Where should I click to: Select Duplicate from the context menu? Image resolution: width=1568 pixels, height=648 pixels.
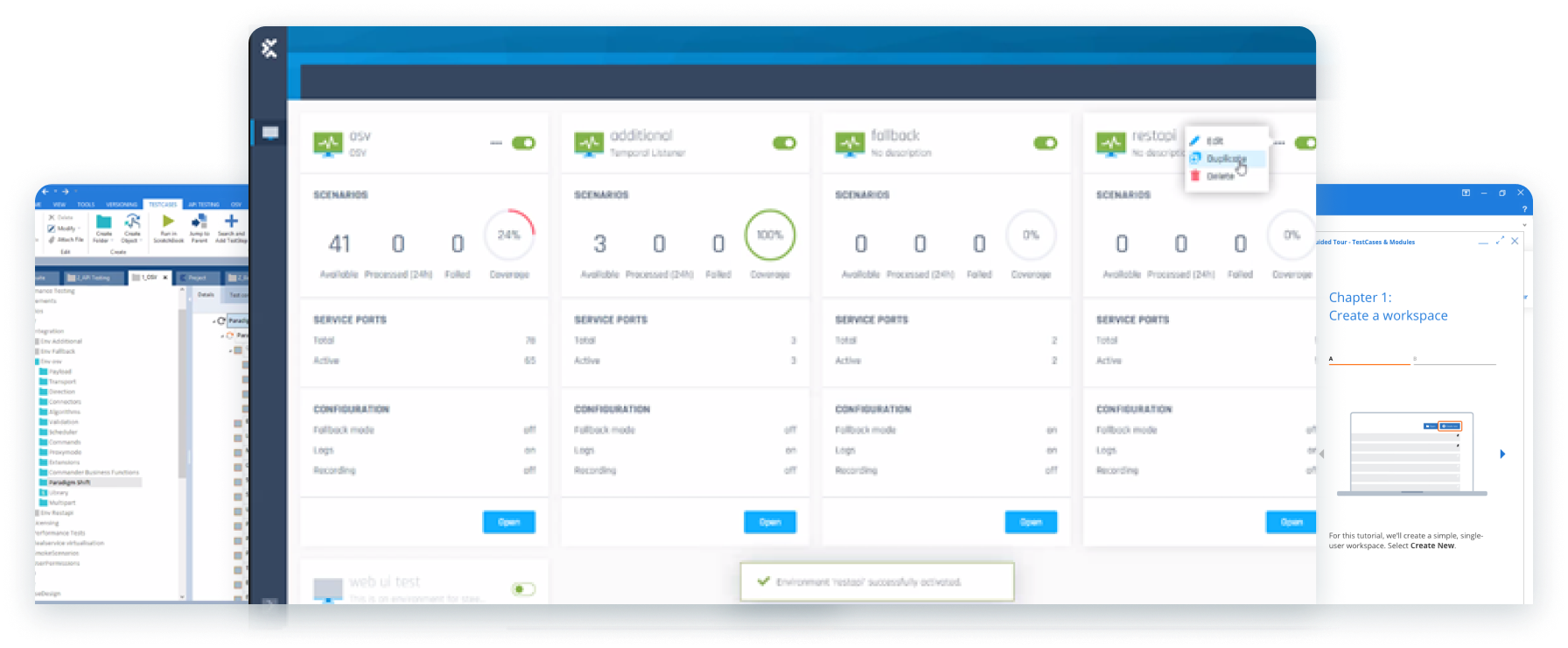[1225, 158]
